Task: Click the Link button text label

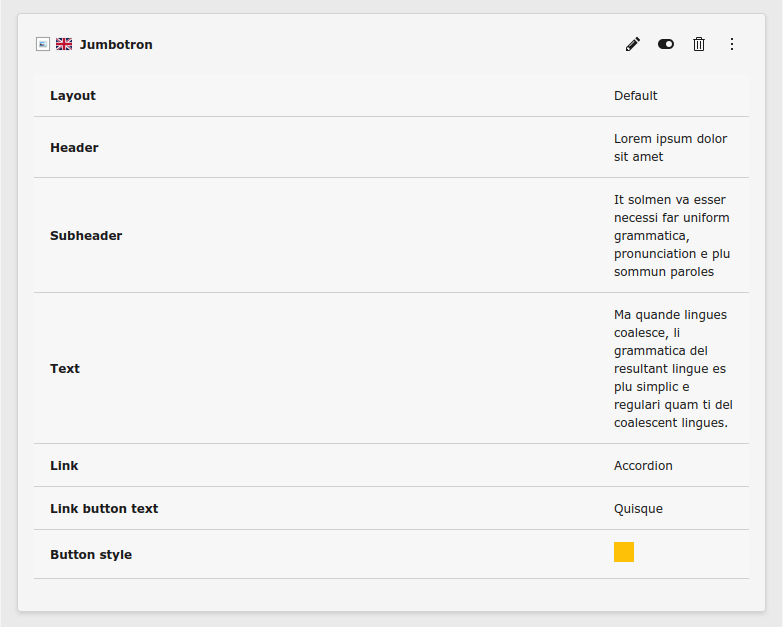Action: click(104, 509)
